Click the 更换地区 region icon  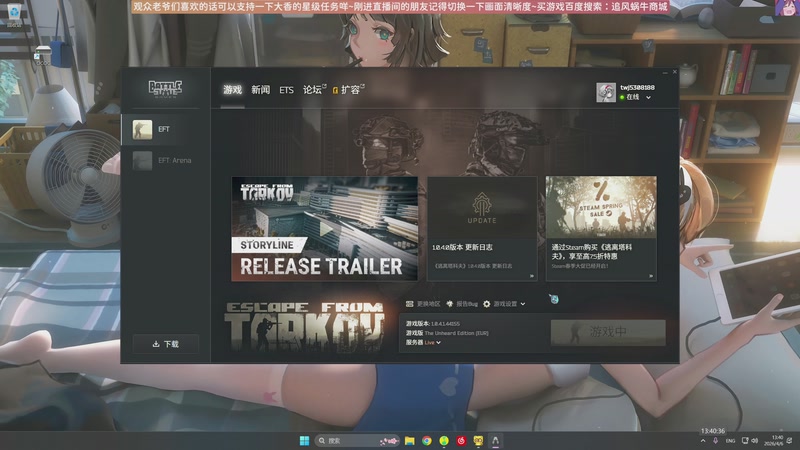[409, 304]
